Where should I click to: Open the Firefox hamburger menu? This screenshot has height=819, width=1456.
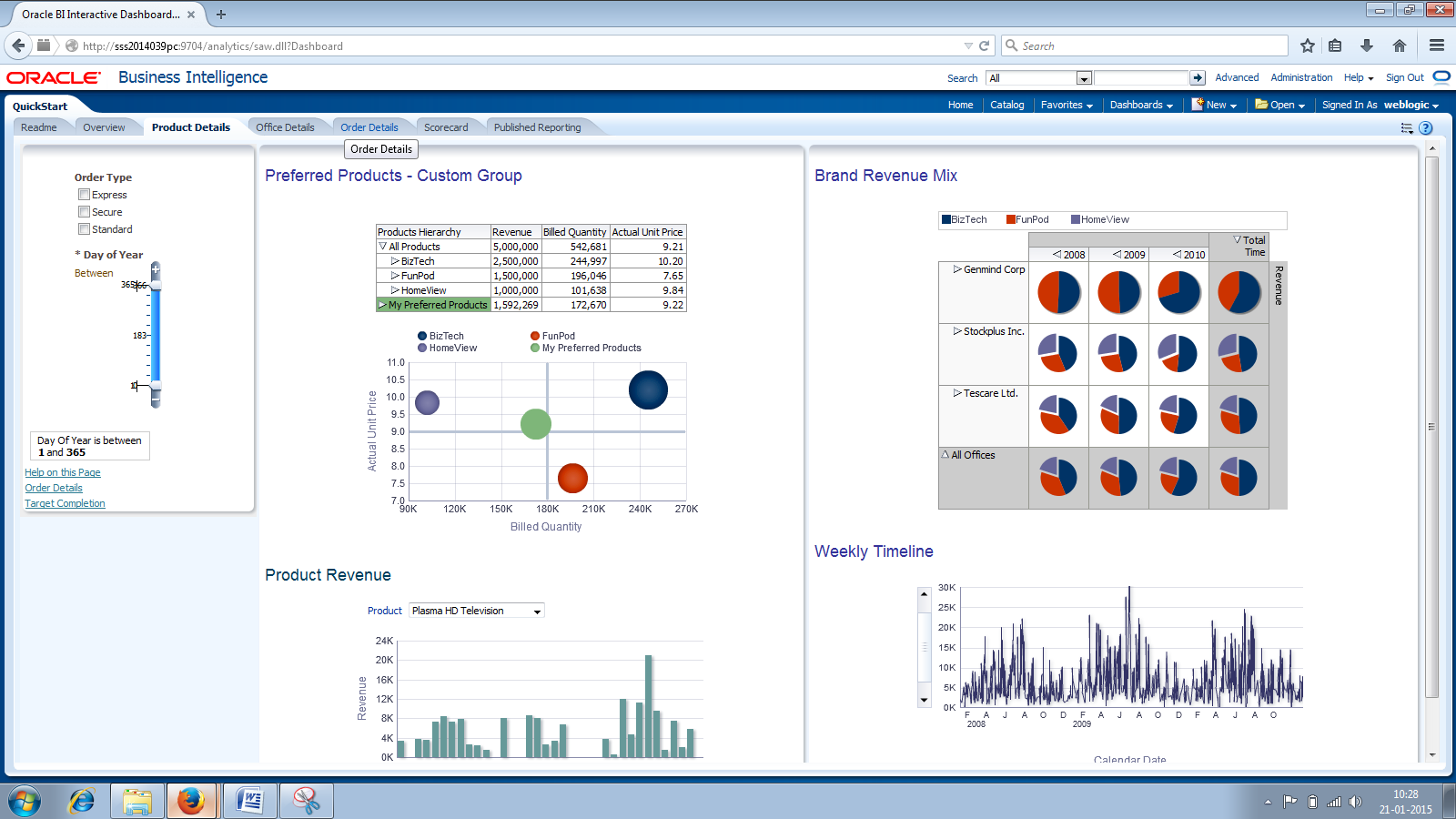point(1437,45)
